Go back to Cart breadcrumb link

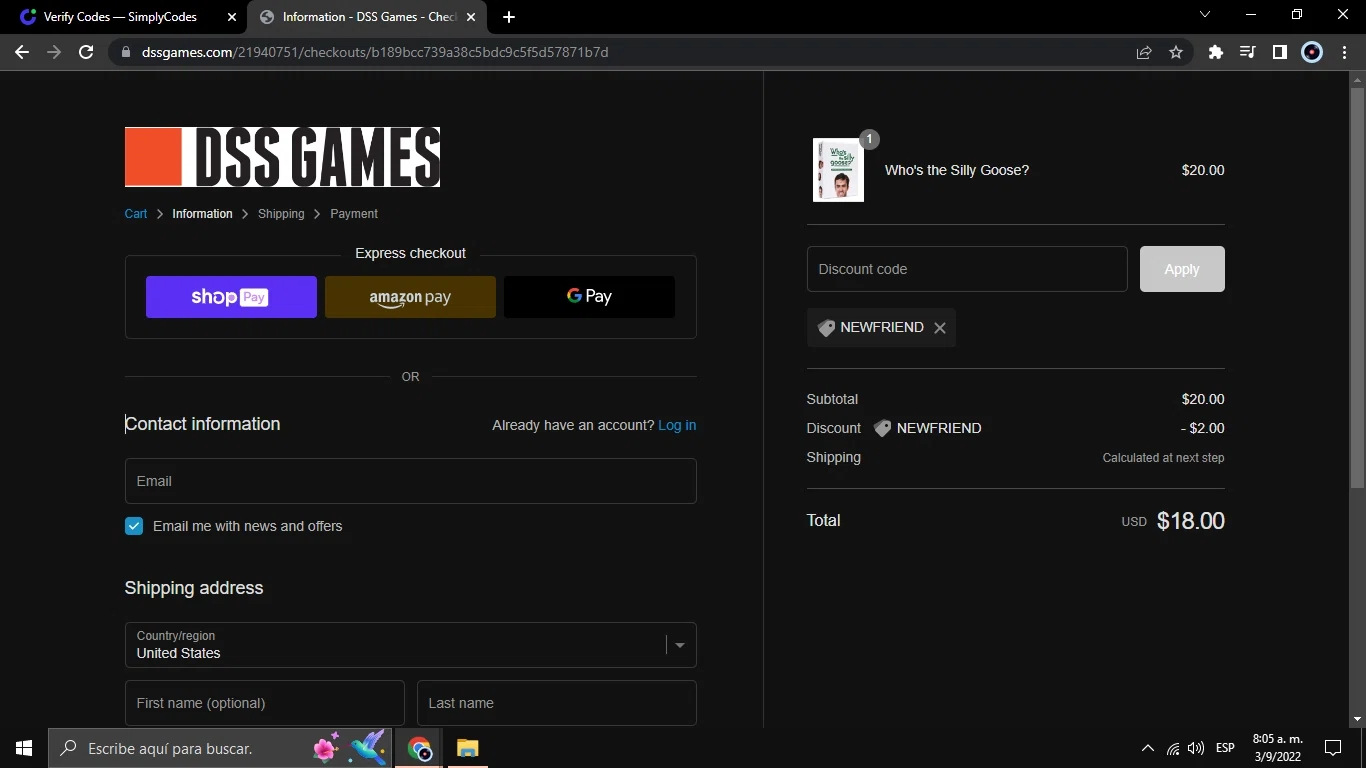point(136,214)
